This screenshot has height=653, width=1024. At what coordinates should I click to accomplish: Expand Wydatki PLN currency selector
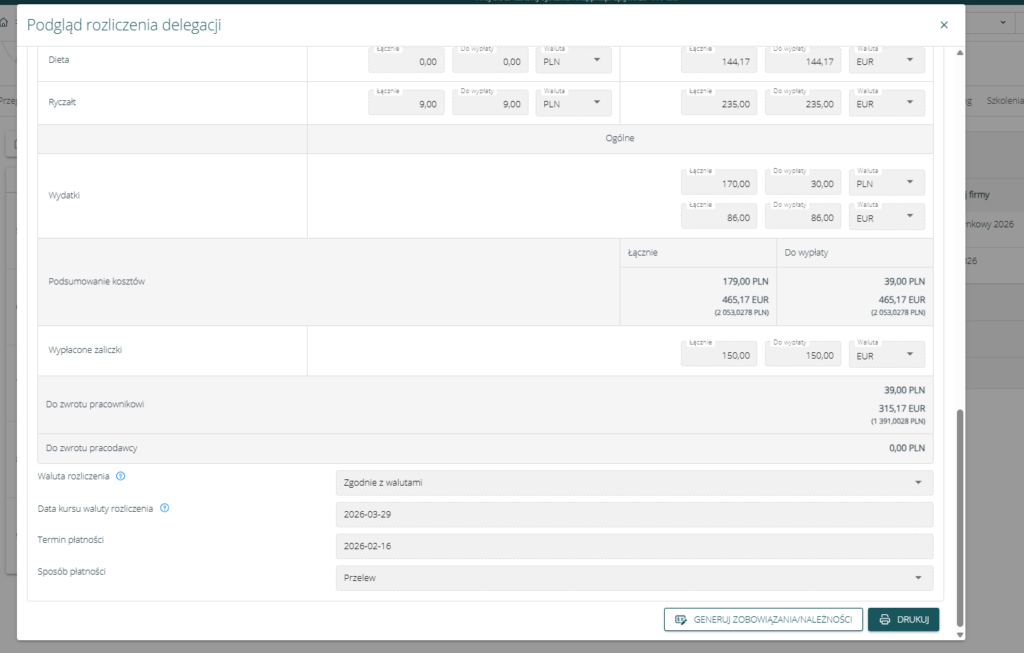point(886,183)
